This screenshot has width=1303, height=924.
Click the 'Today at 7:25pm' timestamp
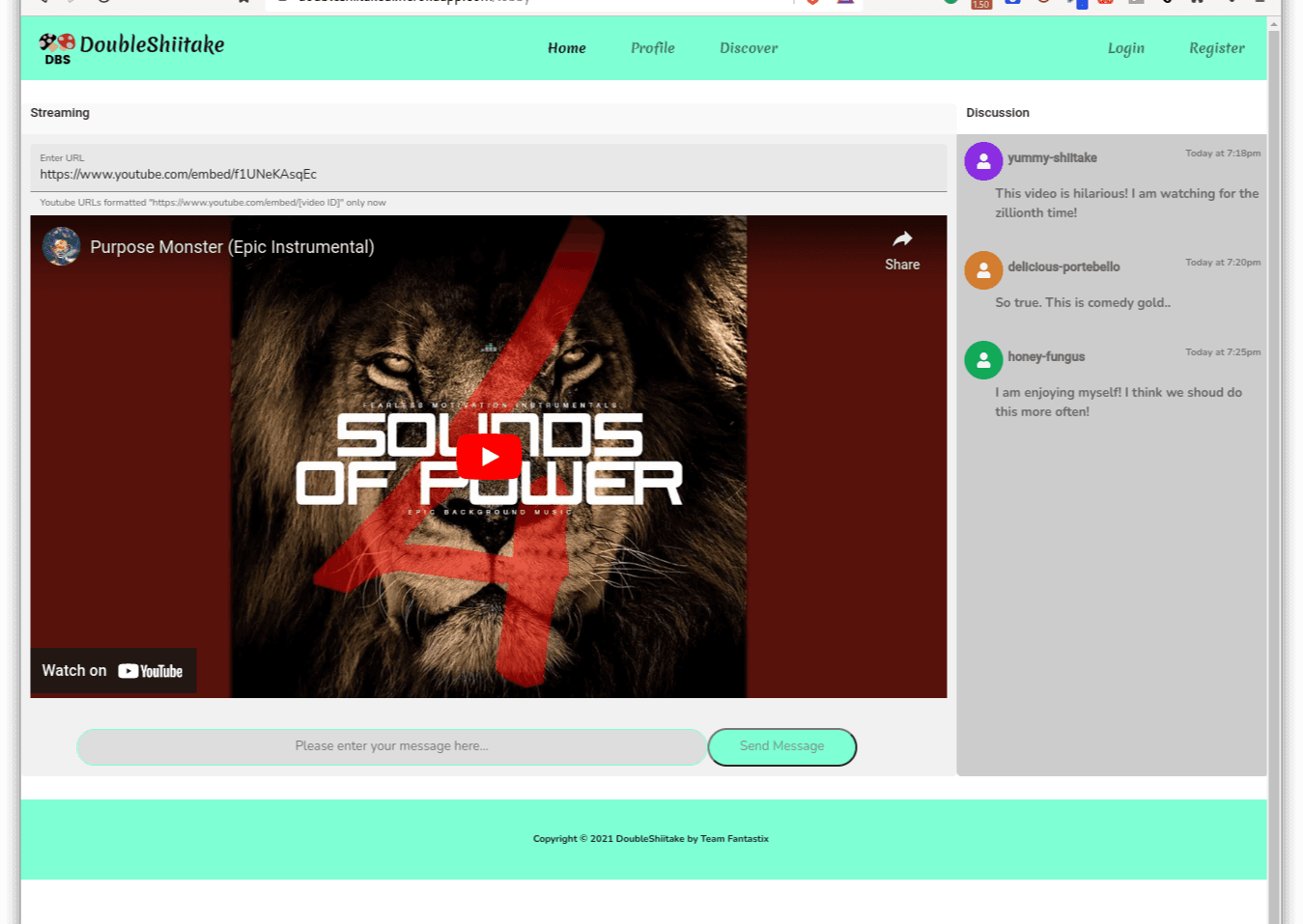pos(1223,352)
